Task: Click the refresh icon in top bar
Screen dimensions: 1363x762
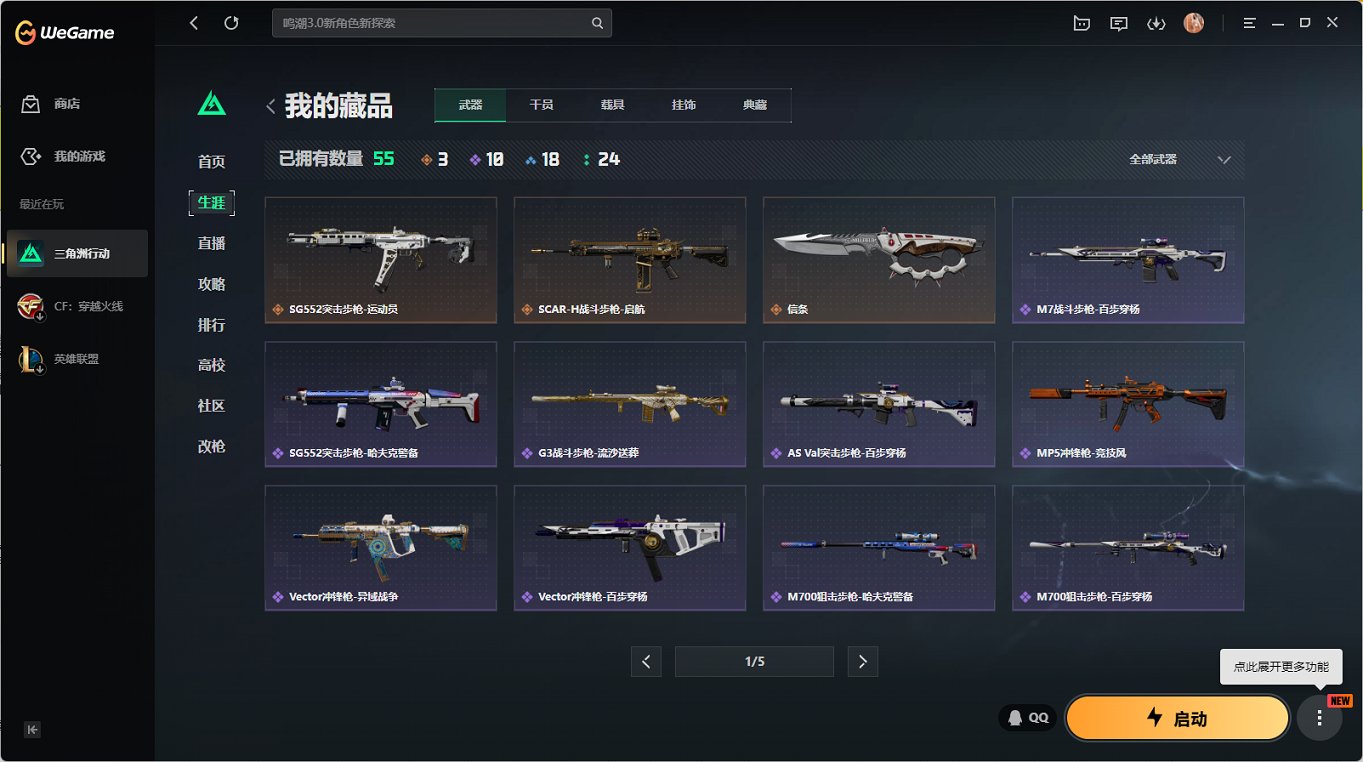Action: pos(231,23)
